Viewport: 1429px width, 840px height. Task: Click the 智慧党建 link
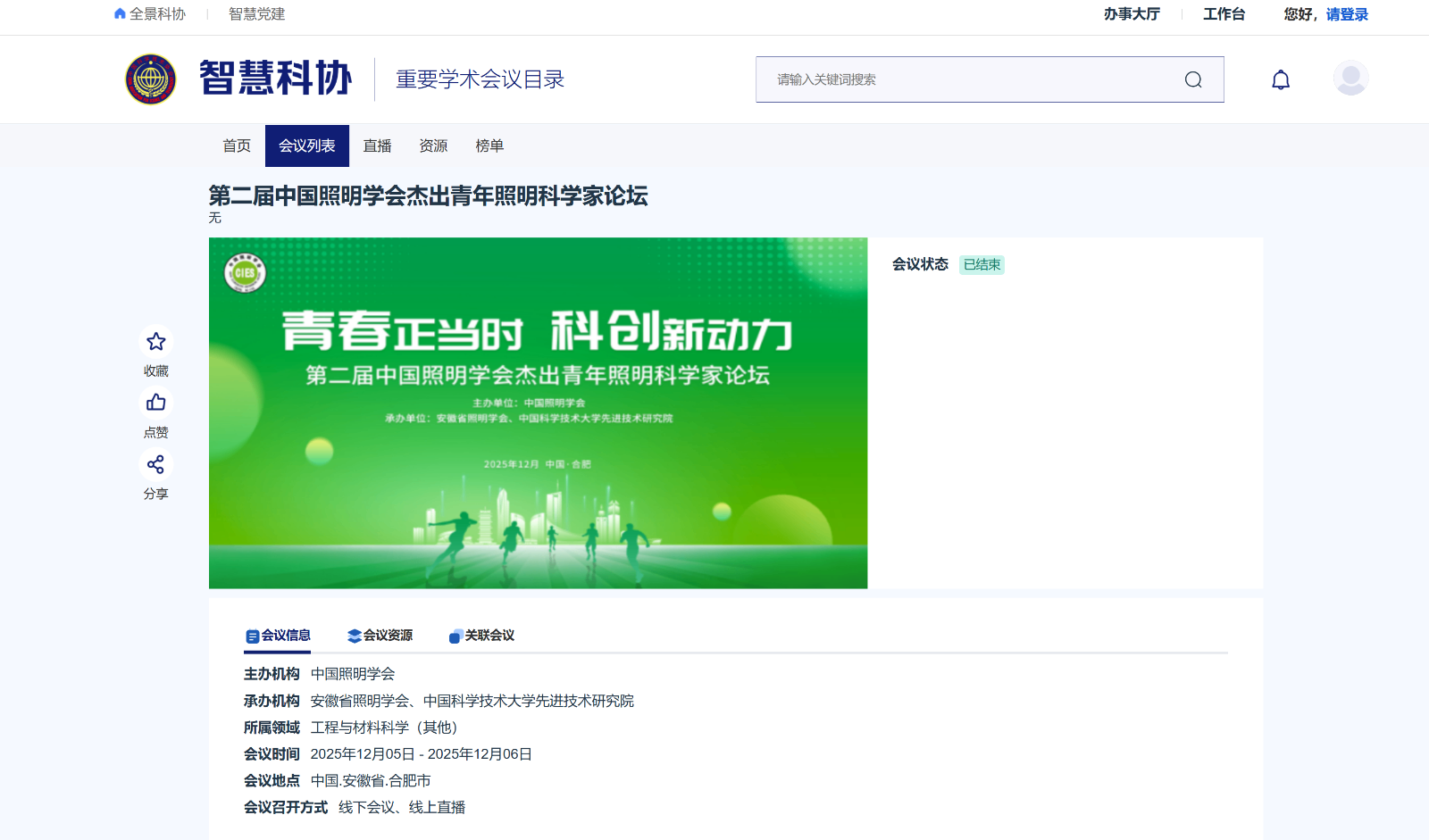(x=256, y=13)
